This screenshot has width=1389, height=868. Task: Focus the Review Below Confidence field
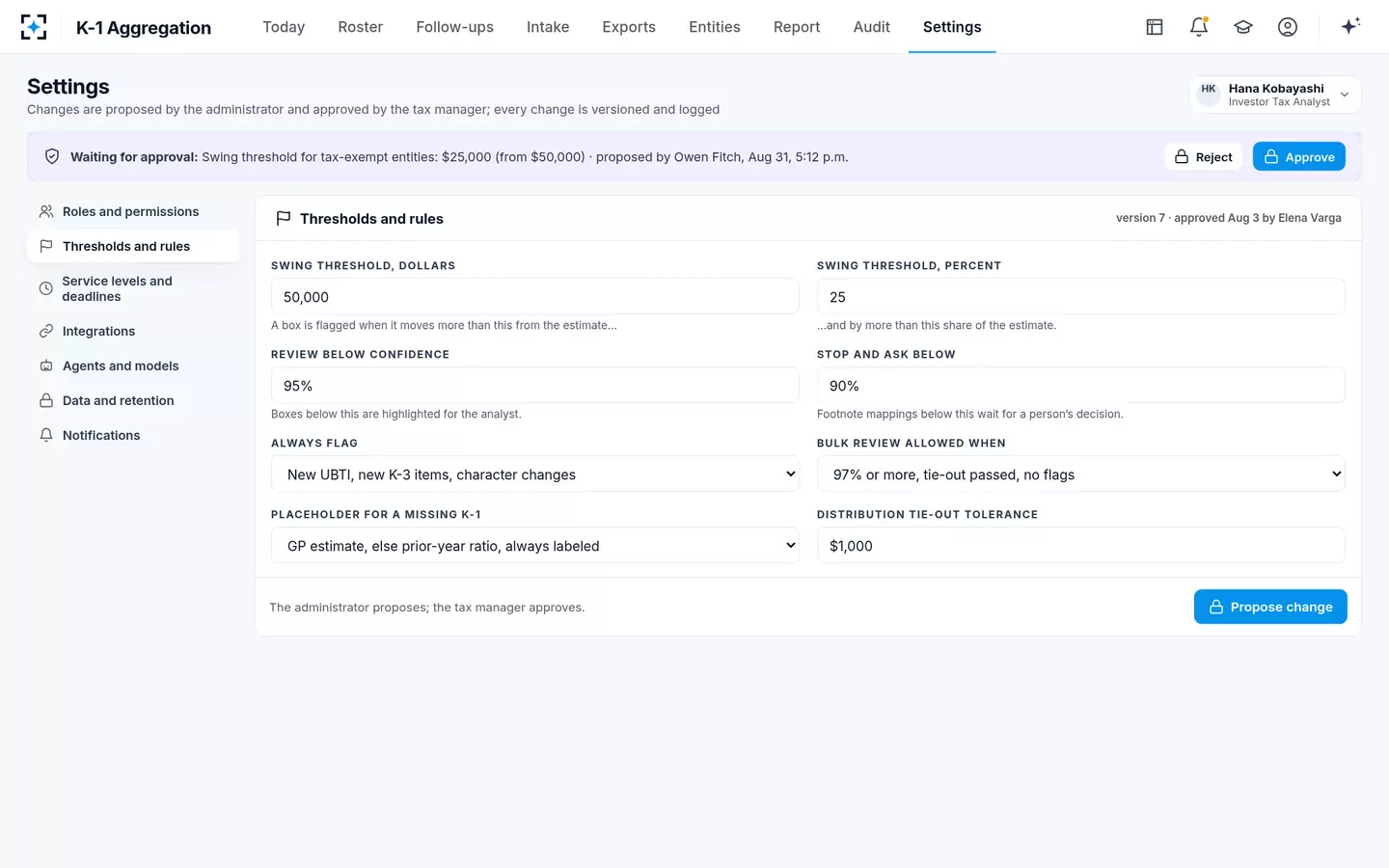point(535,386)
